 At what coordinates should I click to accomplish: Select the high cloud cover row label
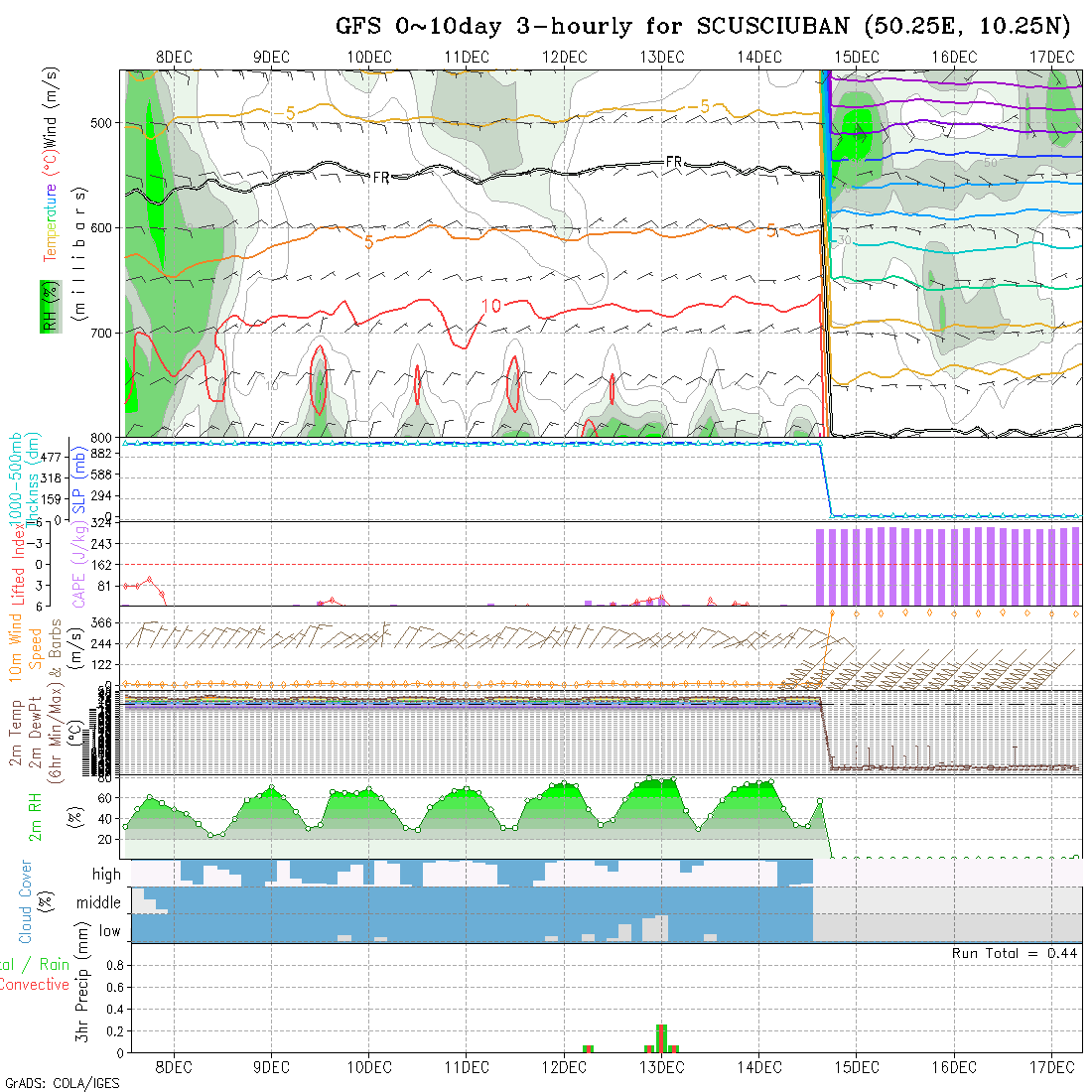click(106, 875)
